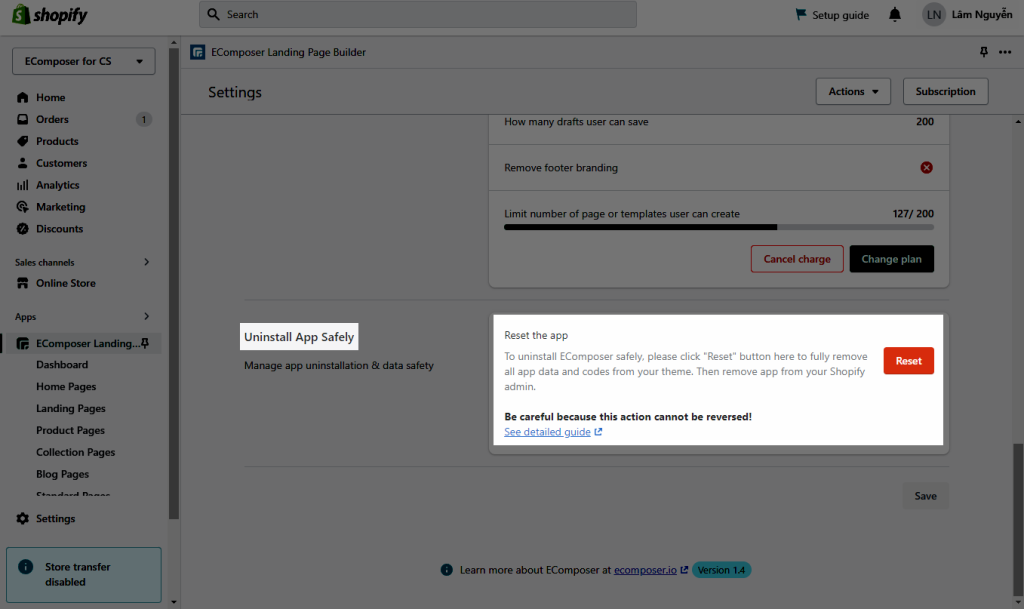Image resolution: width=1024 pixels, height=609 pixels.
Task: Click the Customers sidebar label
Action: click(61, 163)
